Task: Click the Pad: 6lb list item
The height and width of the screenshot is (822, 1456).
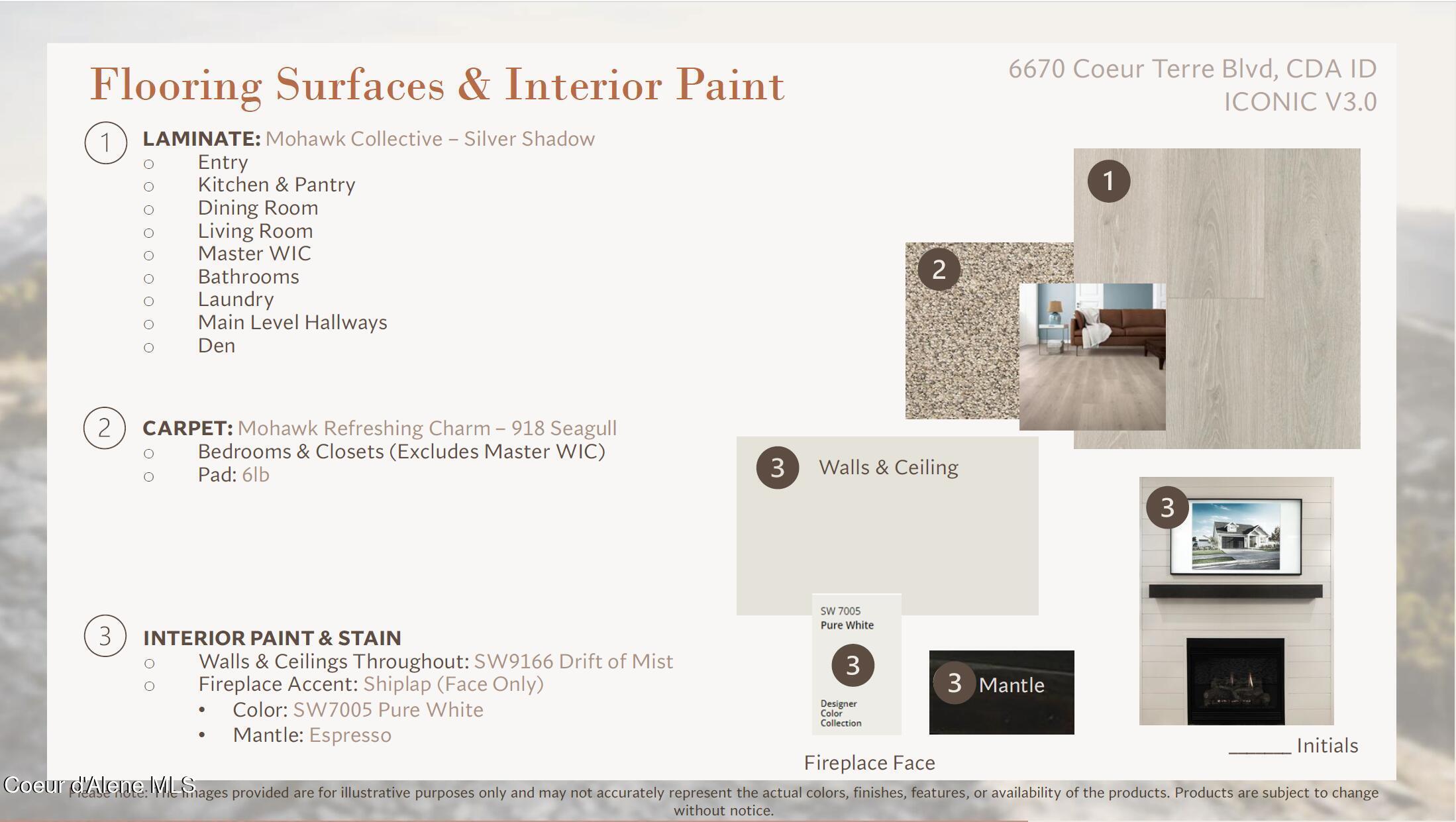Action: pyautogui.click(x=233, y=475)
